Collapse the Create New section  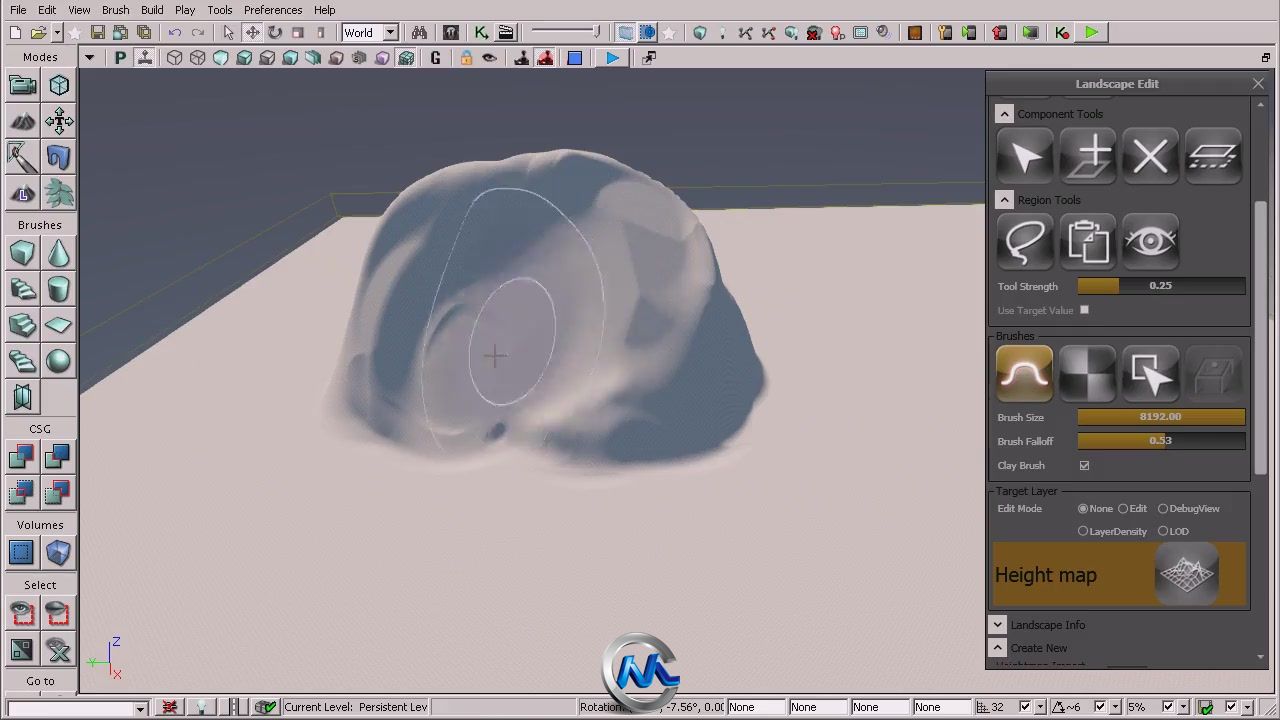tap(997, 648)
